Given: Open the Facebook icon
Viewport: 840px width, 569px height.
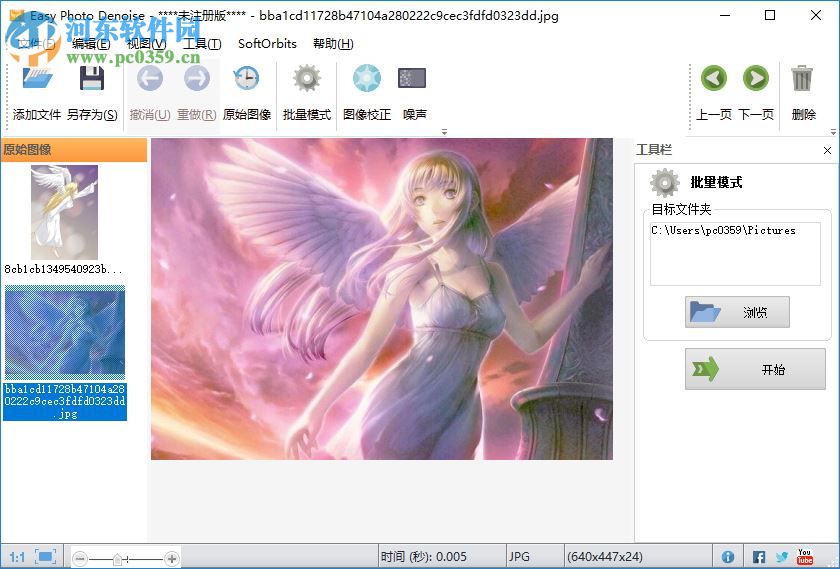Looking at the screenshot, I should point(759,557).
